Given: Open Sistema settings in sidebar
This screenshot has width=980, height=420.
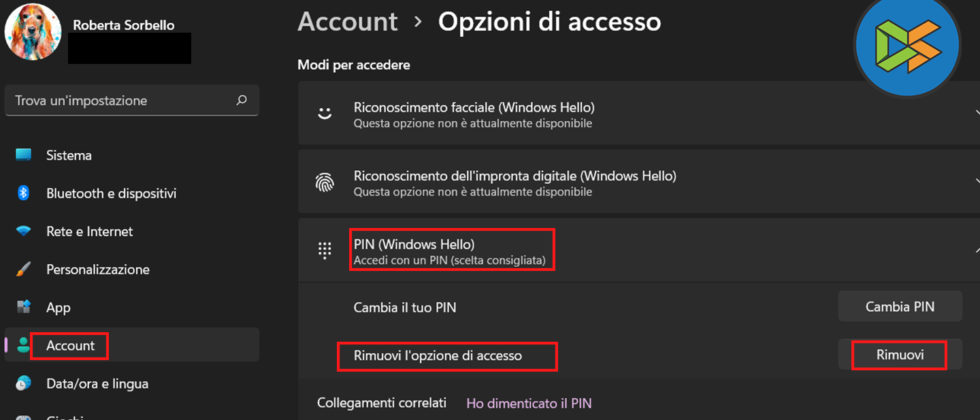Looking at the screenshot, I should 69,155.
